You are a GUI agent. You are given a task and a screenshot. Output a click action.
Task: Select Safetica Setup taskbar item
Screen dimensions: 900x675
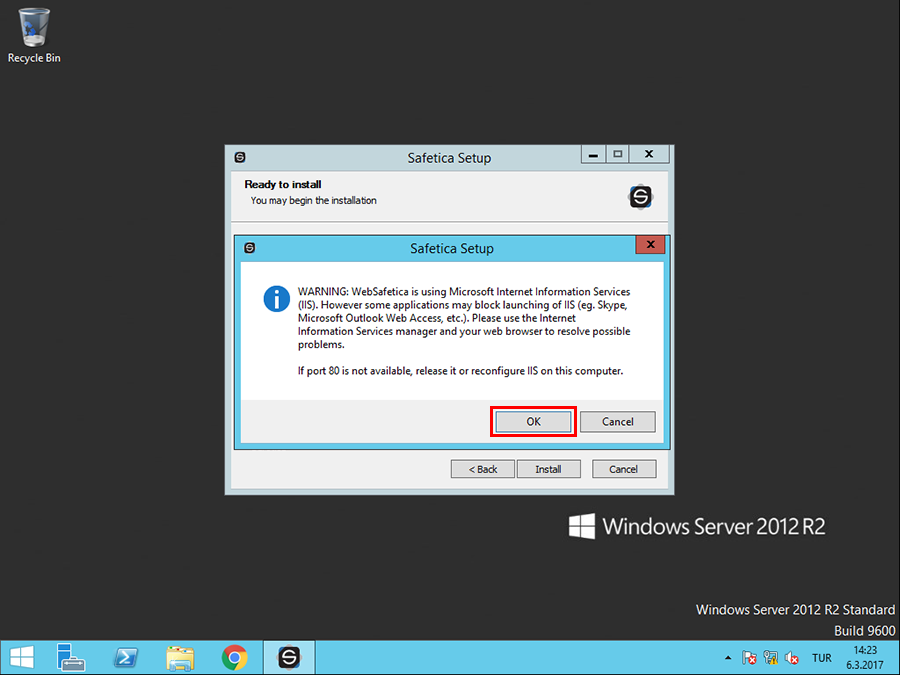tap(289, 658)
